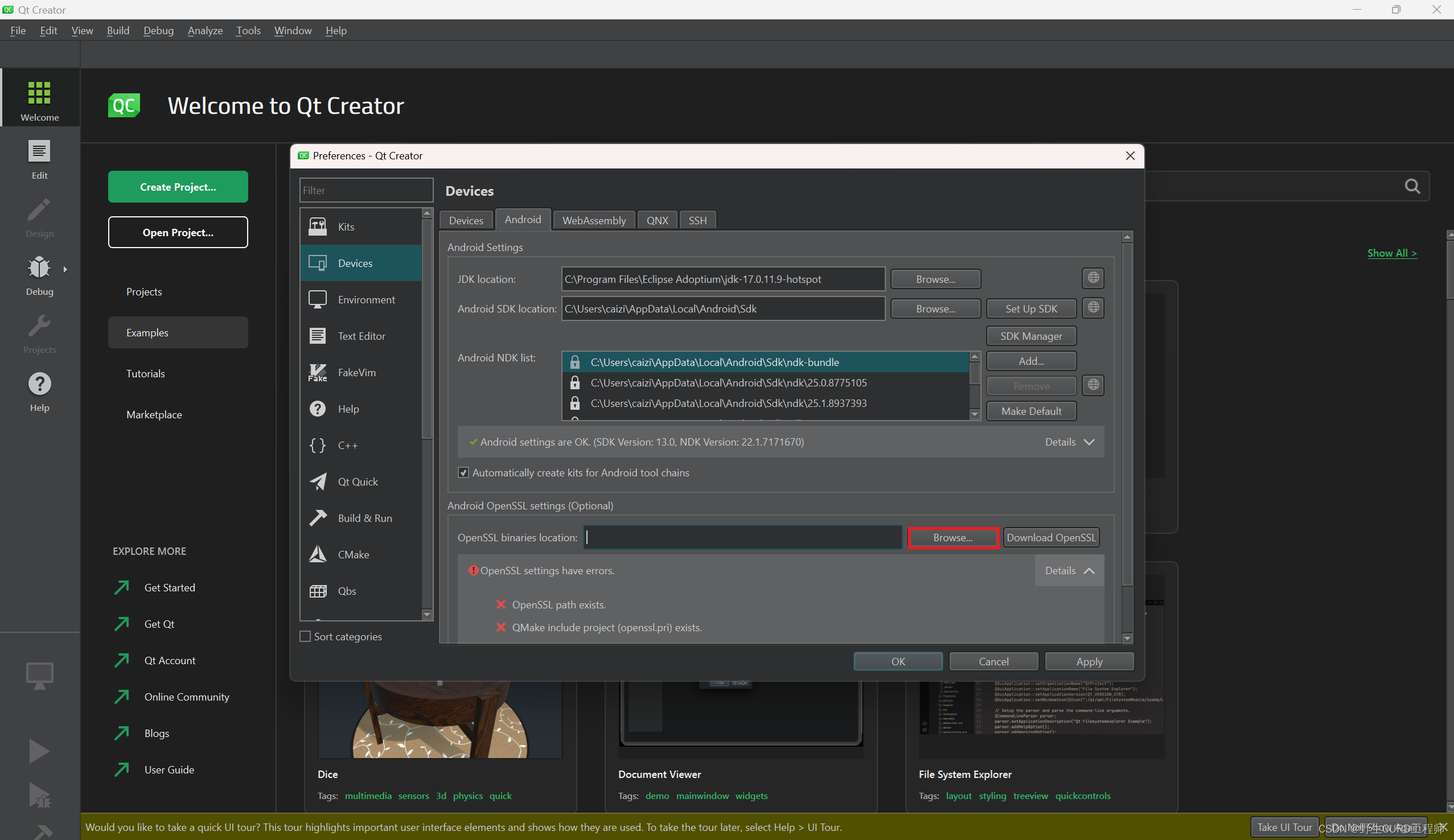Switch to the WebAssembly tab

pyautogui.click(x=594, y=220)
